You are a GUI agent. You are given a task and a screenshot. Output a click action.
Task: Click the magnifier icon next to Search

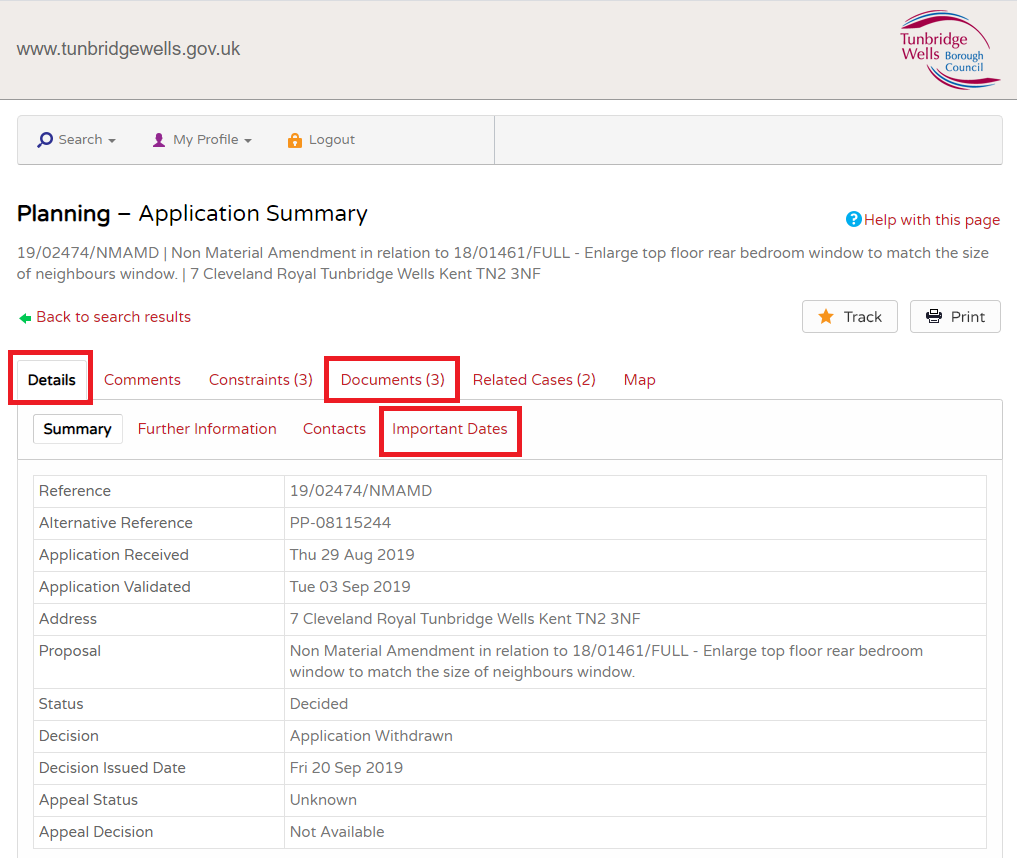tap(45, 139)
